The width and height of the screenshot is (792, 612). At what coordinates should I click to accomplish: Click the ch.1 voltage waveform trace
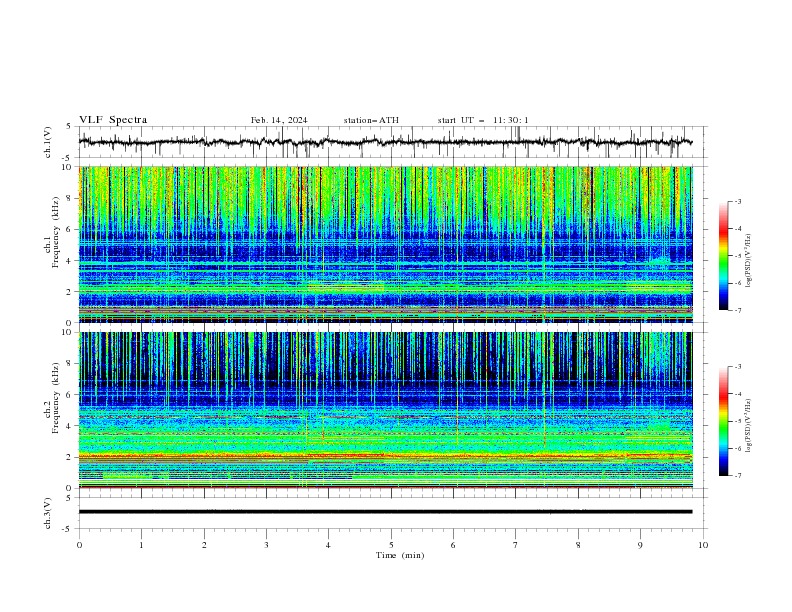(385, 142)
